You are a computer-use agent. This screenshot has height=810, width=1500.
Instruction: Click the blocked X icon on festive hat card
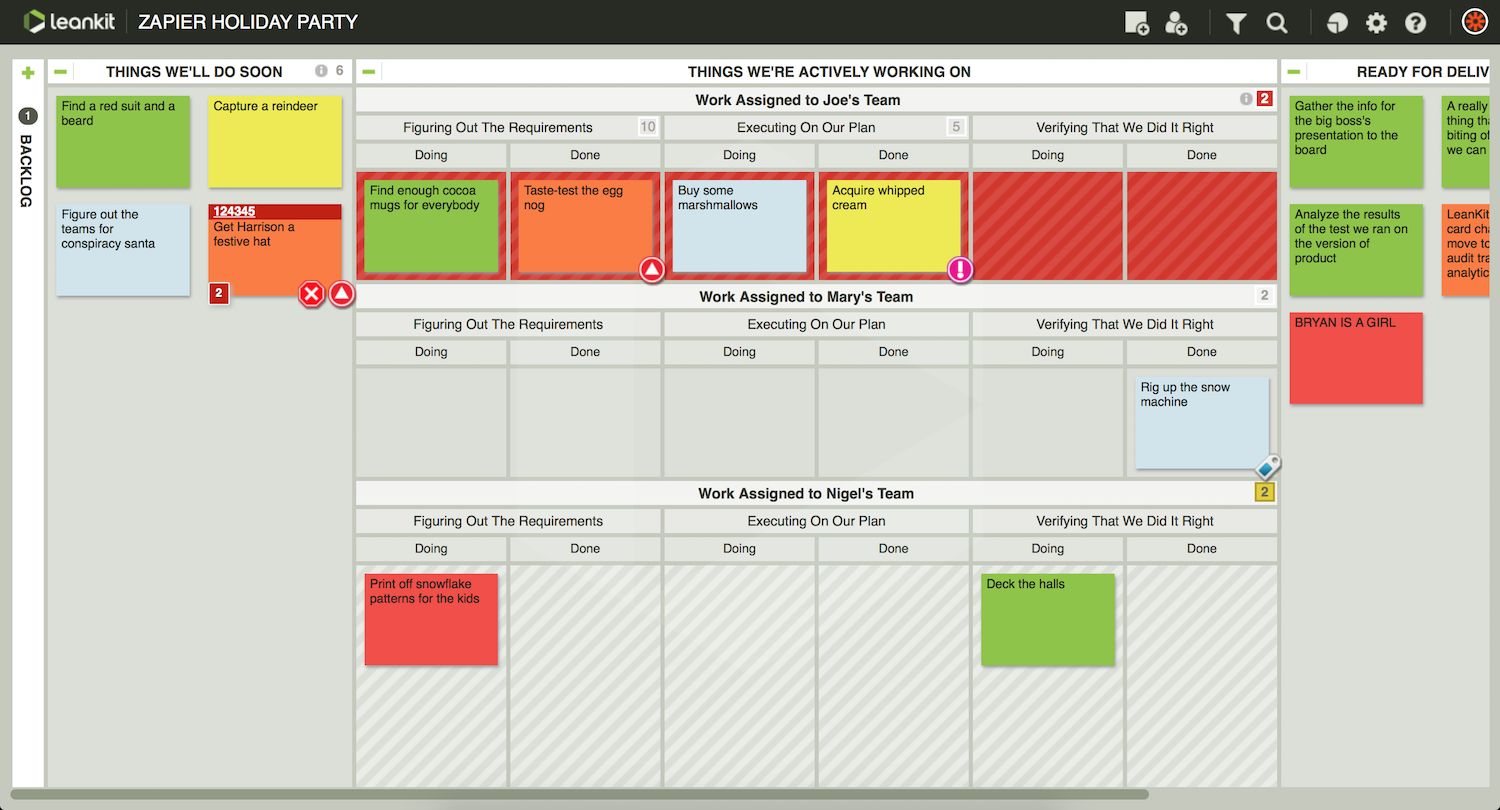[x=312, y=294]
